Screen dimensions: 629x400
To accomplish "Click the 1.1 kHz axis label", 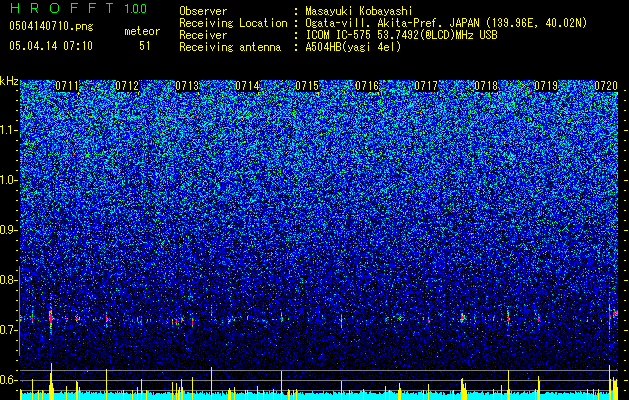I will 9,130.
